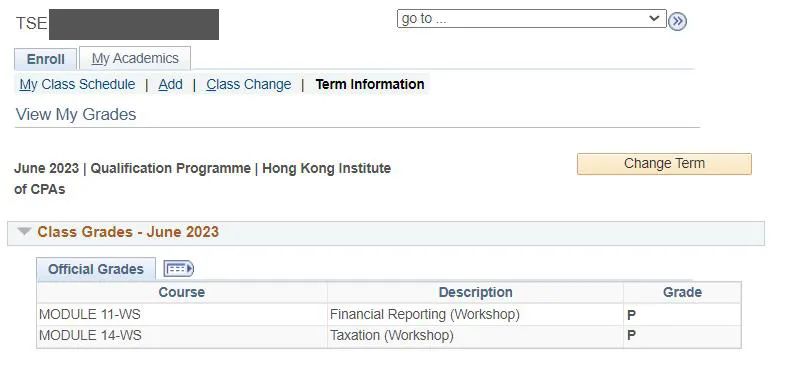
Task: Select the MODULE 11-WS course row
Action: tap(389, 315)
